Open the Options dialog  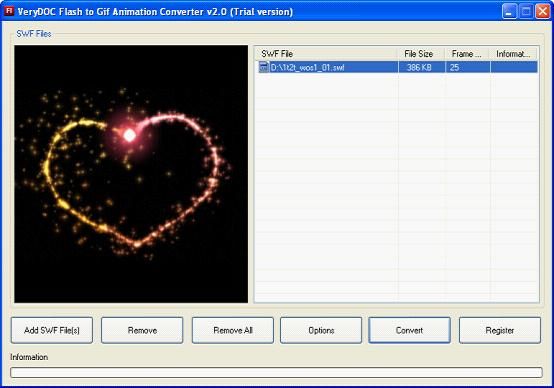click(x=321, y=330)
